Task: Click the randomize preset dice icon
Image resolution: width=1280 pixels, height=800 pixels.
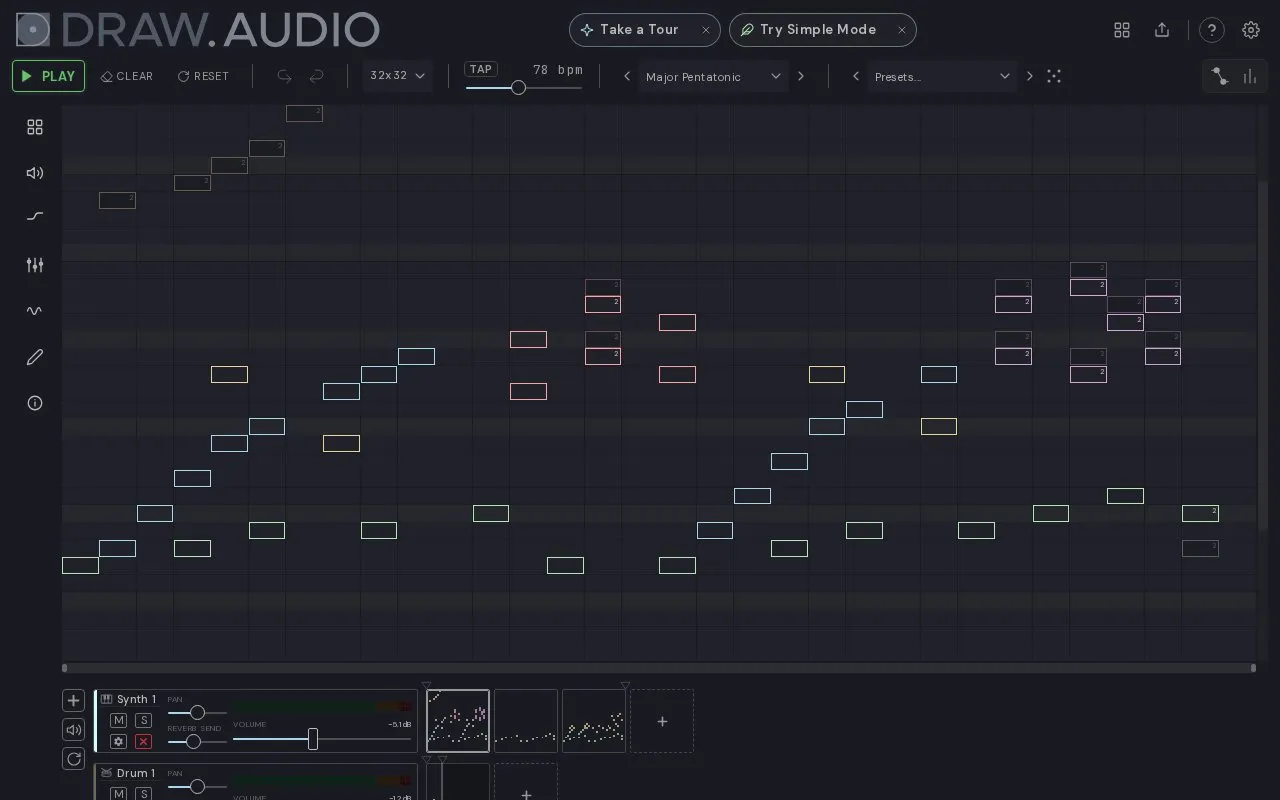Action: (1054, 76)
